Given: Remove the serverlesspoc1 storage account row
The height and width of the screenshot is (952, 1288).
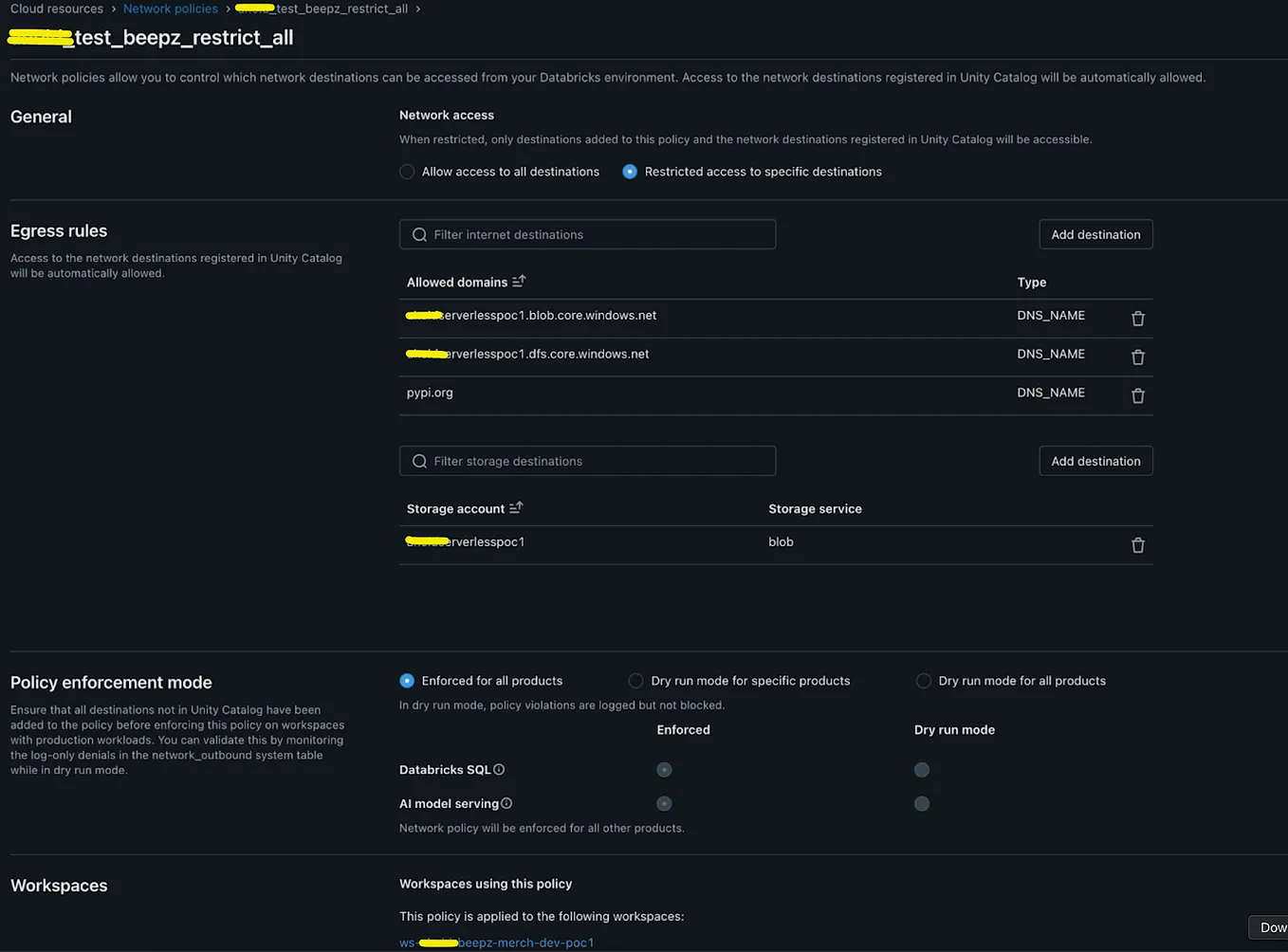Looking at the screenshot, I should [x=1137, y=545].
